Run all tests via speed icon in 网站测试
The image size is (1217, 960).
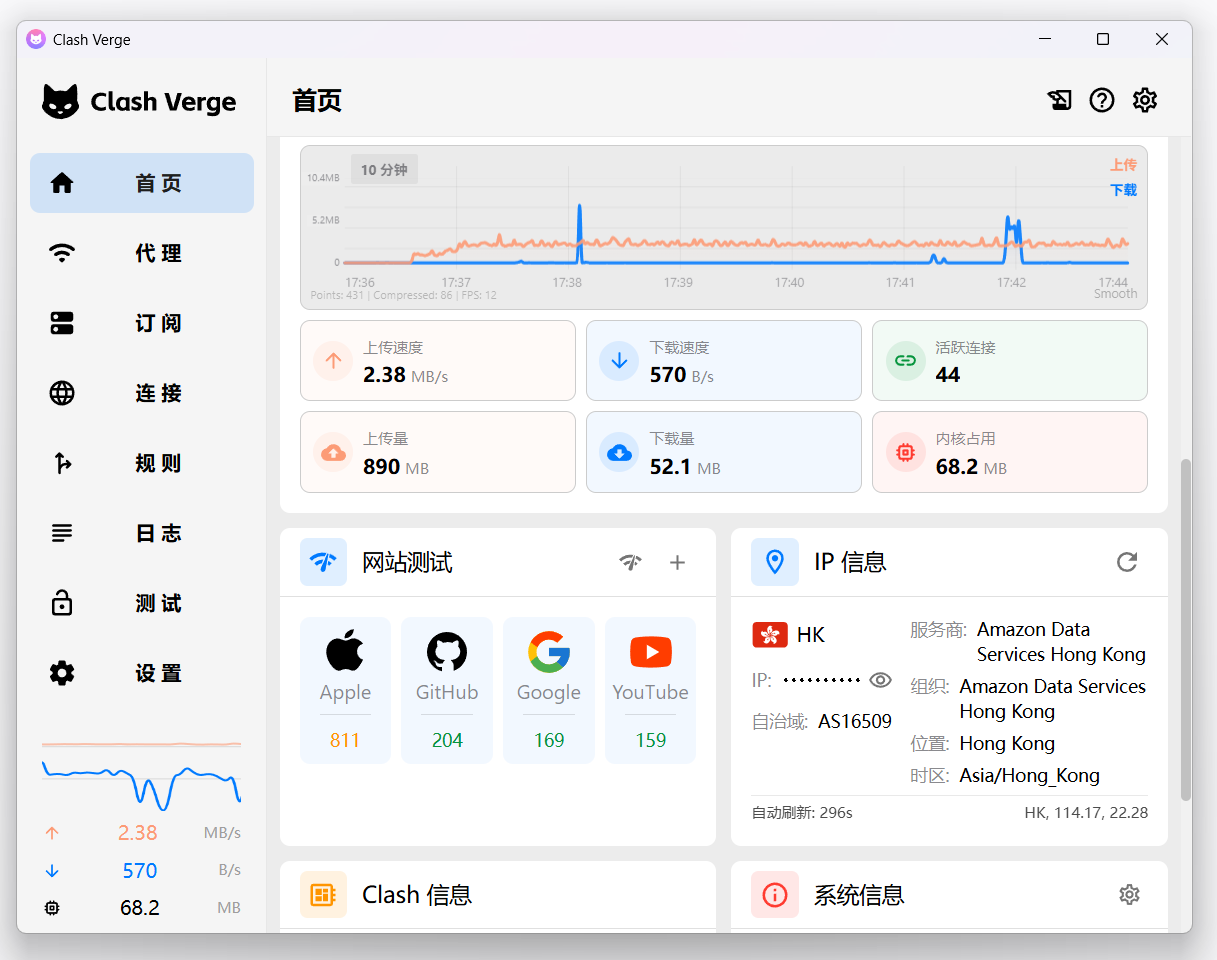click(x=631, y=562)
